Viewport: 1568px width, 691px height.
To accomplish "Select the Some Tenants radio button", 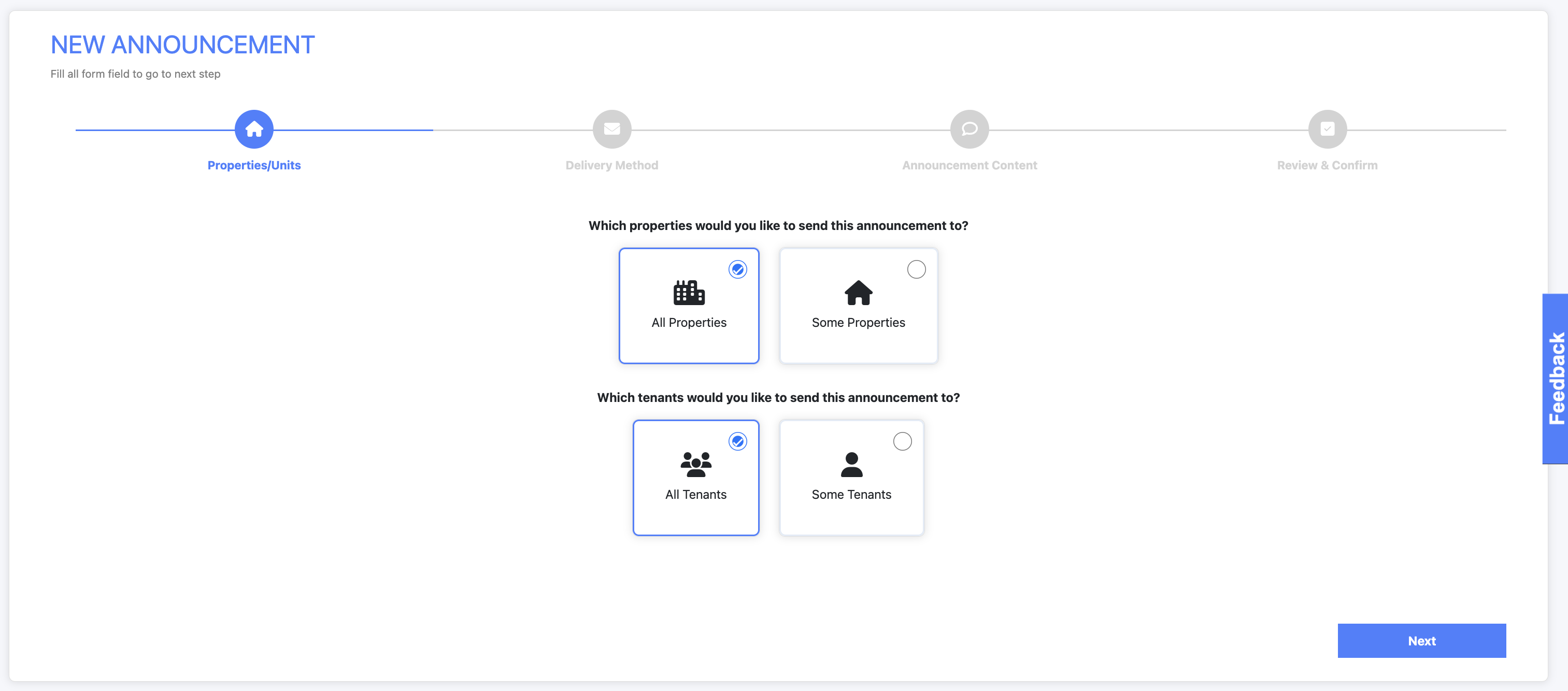I will (x=903, y=441).
